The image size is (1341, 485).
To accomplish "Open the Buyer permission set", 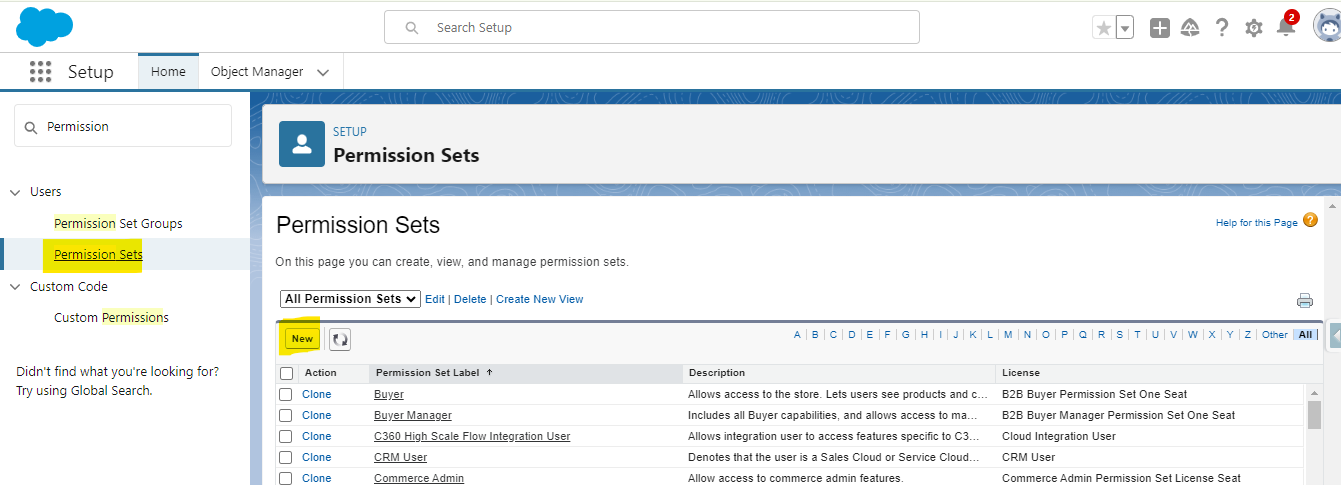I will click(x=389, y=394).
